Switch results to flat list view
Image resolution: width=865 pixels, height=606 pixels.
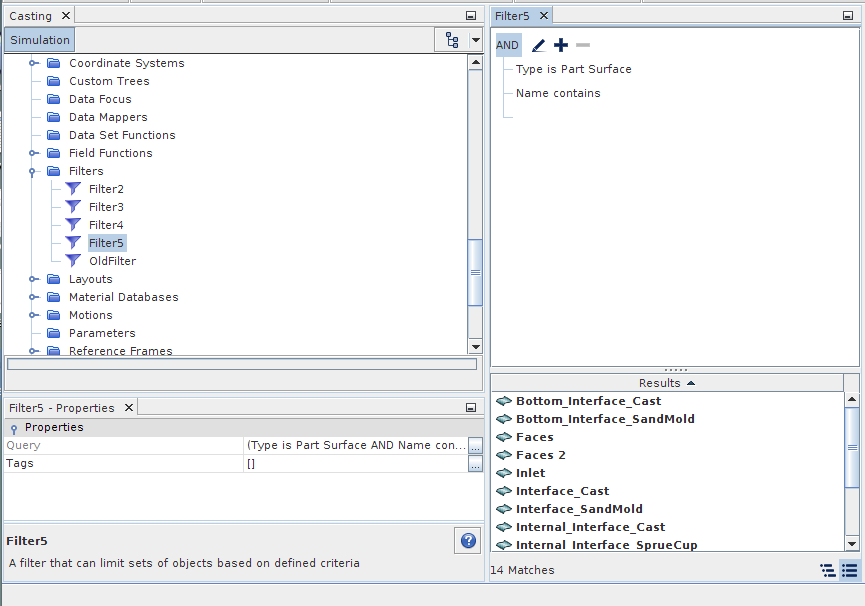(x=849, y=570)
